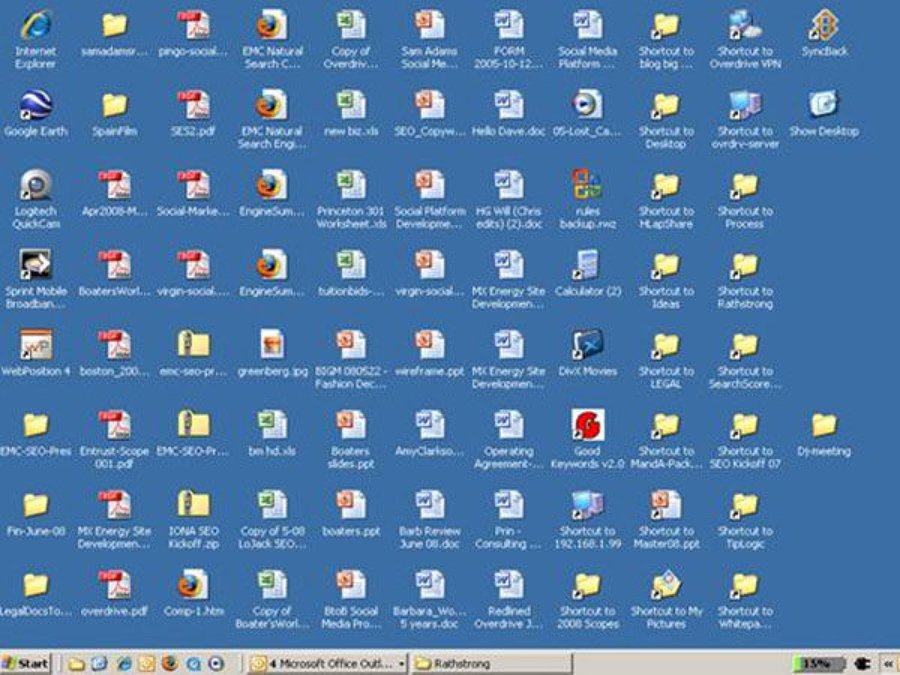Open the Dj-meeting folder
The width and height of the screenshot is (900, 675).
[823, 426]
